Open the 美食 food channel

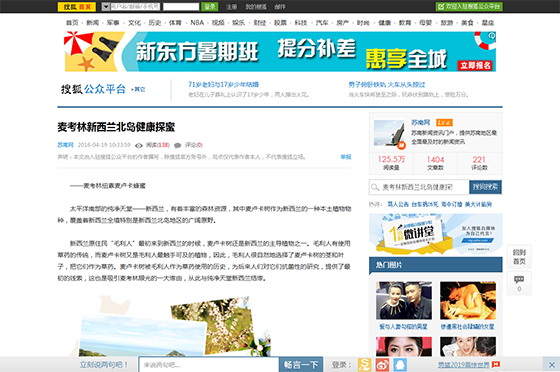(467, 22)
